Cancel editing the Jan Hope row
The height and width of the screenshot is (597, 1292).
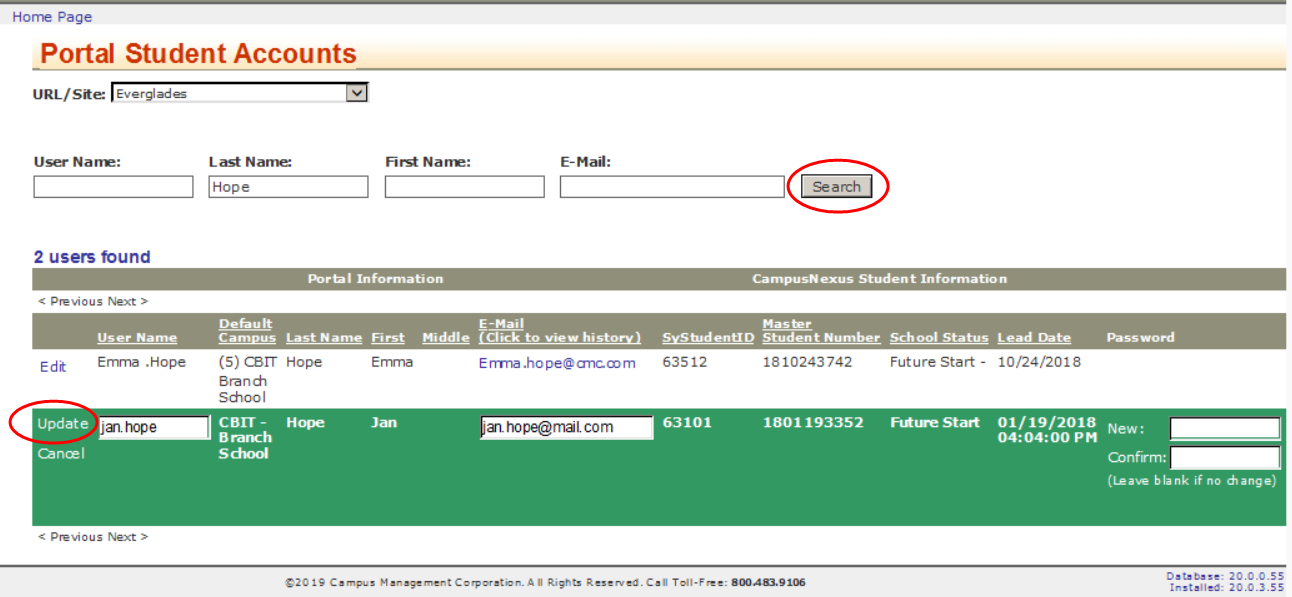point(61,454)
